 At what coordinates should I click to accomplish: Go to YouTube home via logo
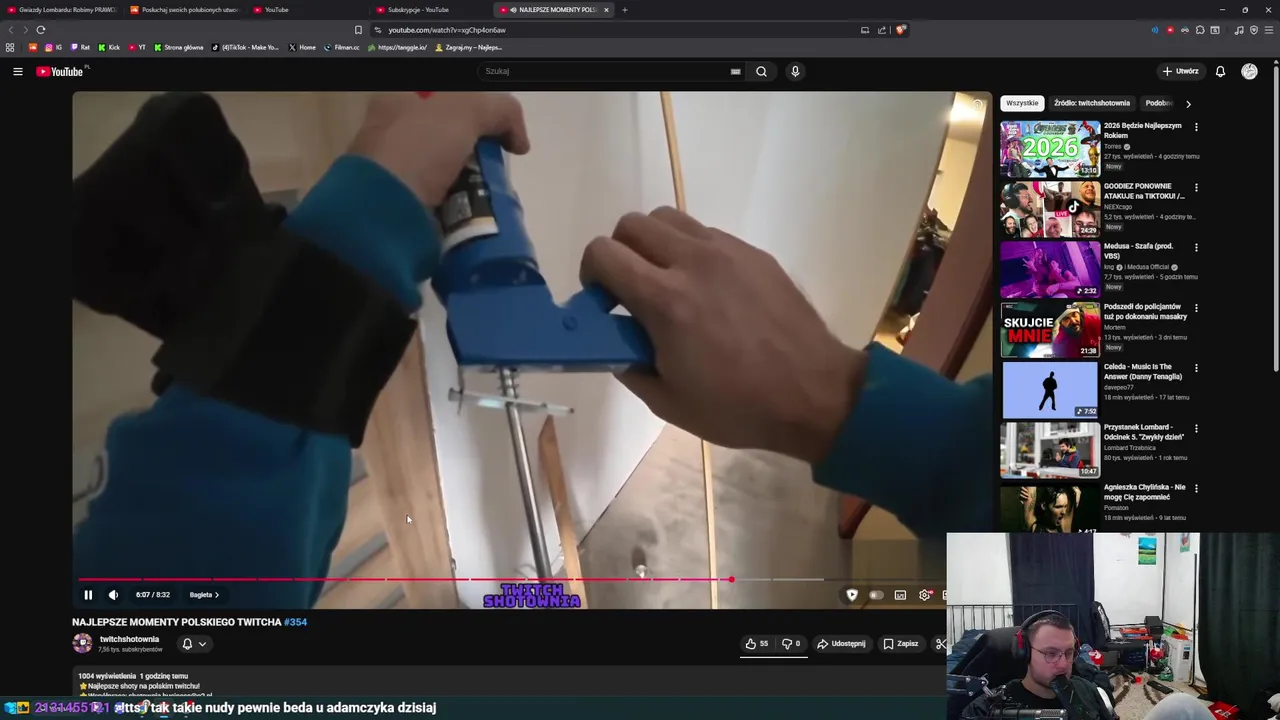click(x=60, y=71)
